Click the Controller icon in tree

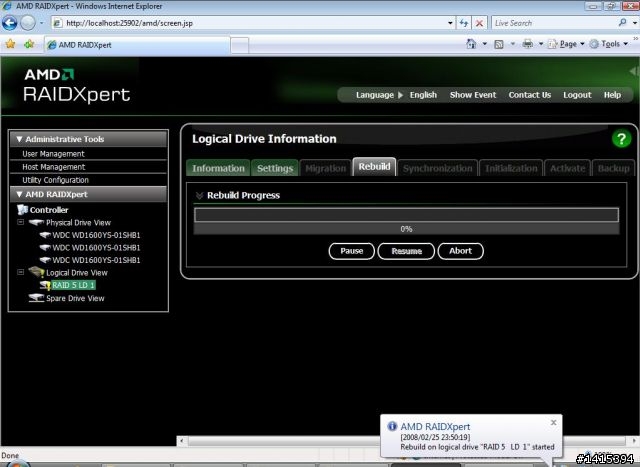pos(22,210)
